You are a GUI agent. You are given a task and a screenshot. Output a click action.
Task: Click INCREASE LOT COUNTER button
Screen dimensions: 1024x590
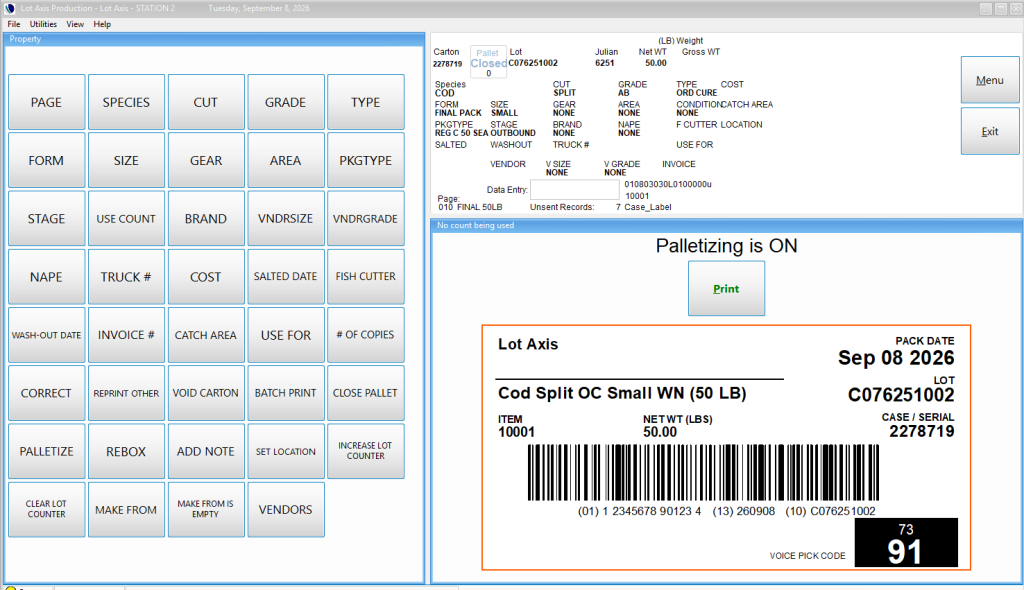(x=366, y=451)
